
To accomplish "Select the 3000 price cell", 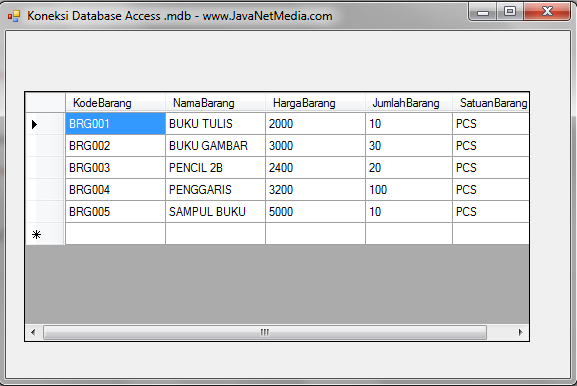I will 315,146.
